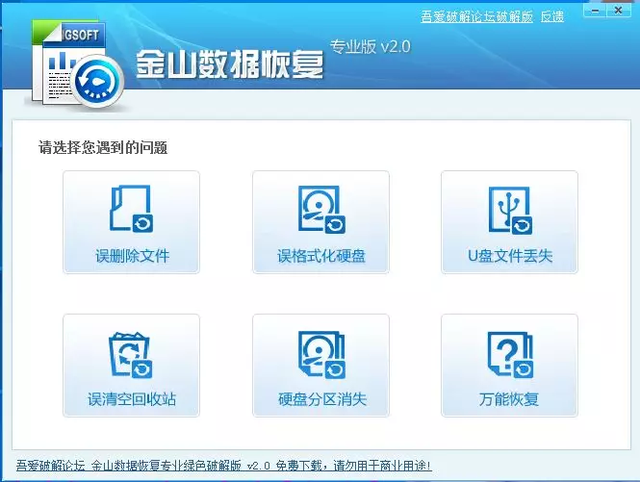Click the 金山数据恢复 app logo icon

pyautogui.click(x=77, y=64)
